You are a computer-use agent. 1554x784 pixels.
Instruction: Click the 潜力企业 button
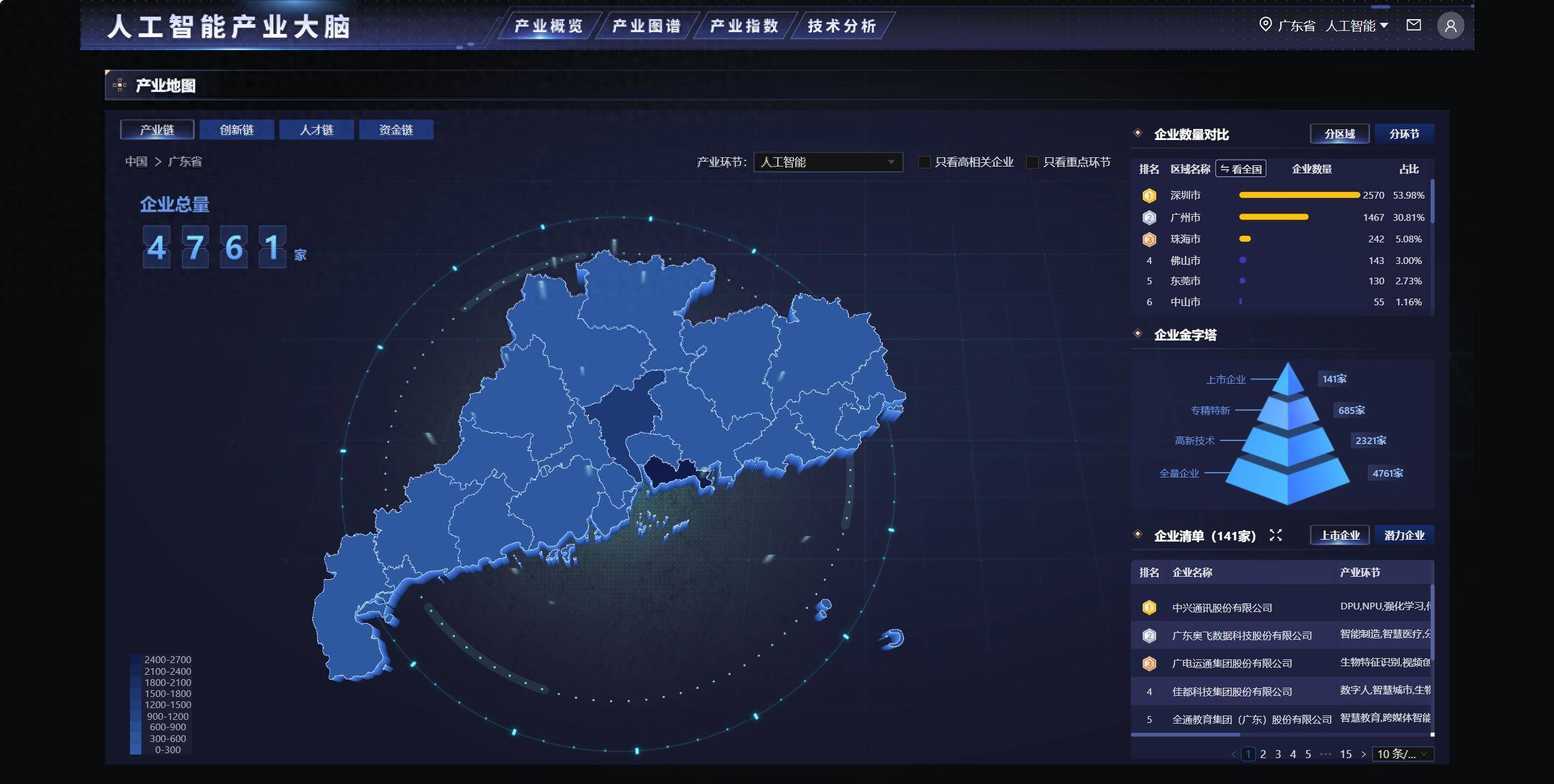tap(1403, 535)
